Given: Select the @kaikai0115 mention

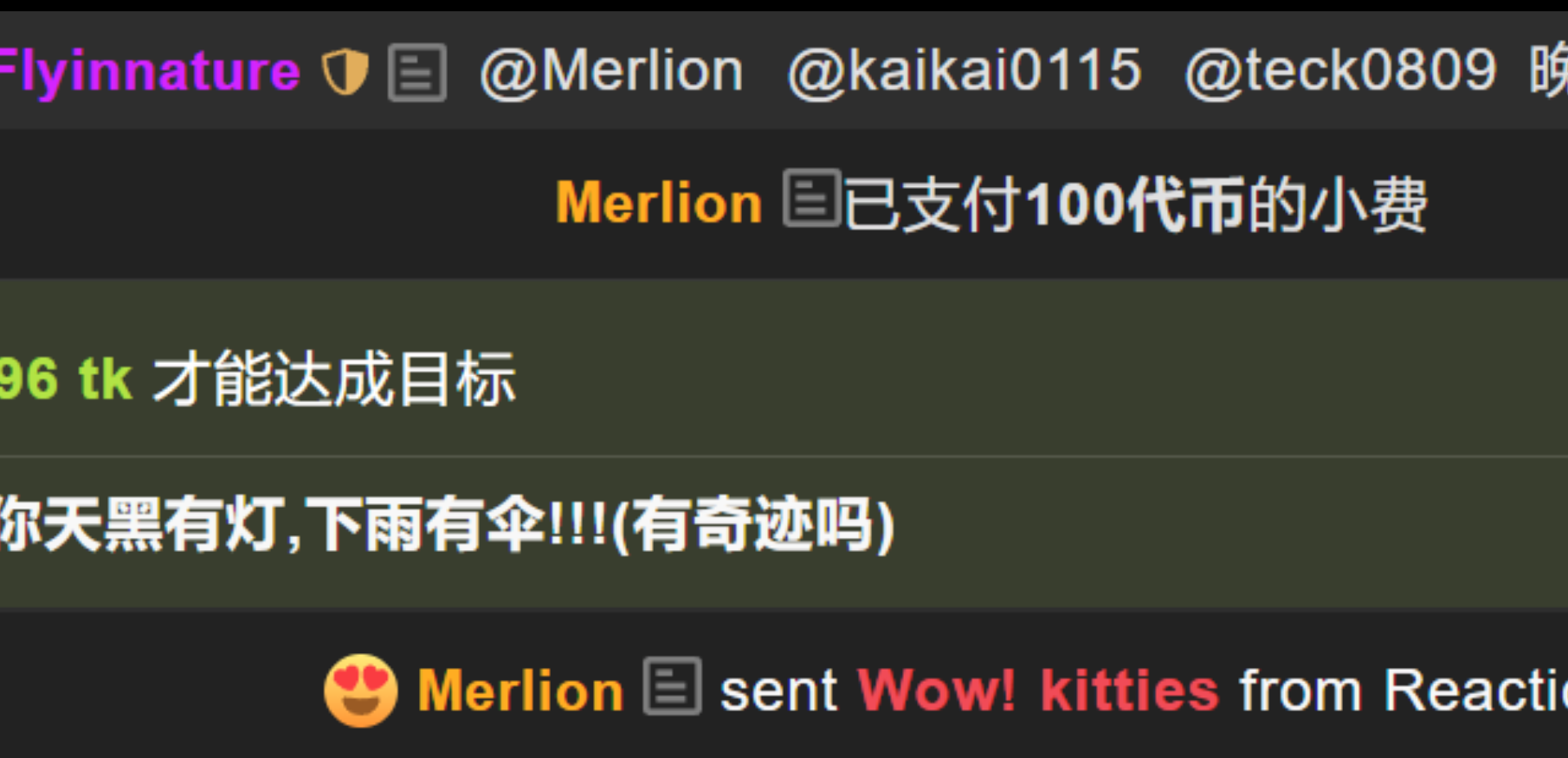Looking at the screenshot, I should [x=965, y=72].
